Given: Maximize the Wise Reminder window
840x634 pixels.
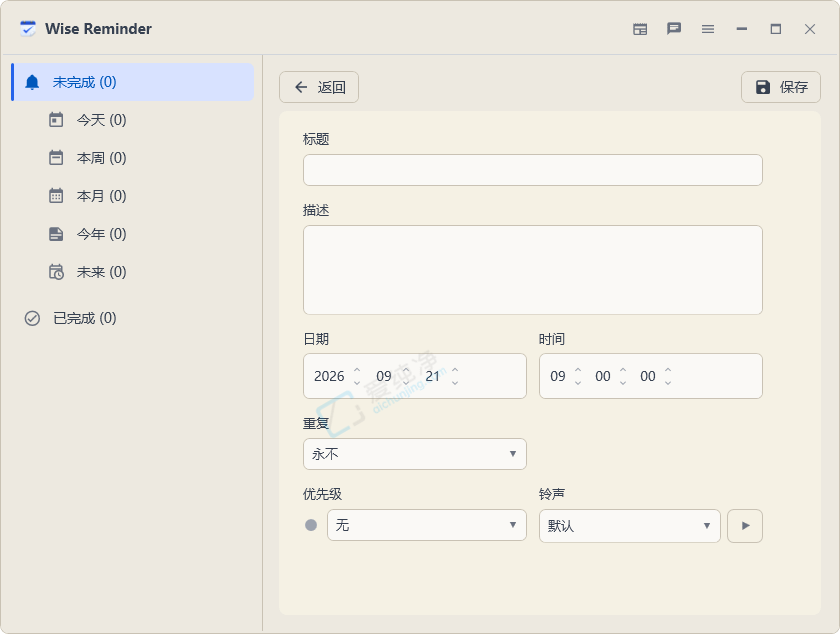Looking at the screenshot, I should click(x=776, y=29).
